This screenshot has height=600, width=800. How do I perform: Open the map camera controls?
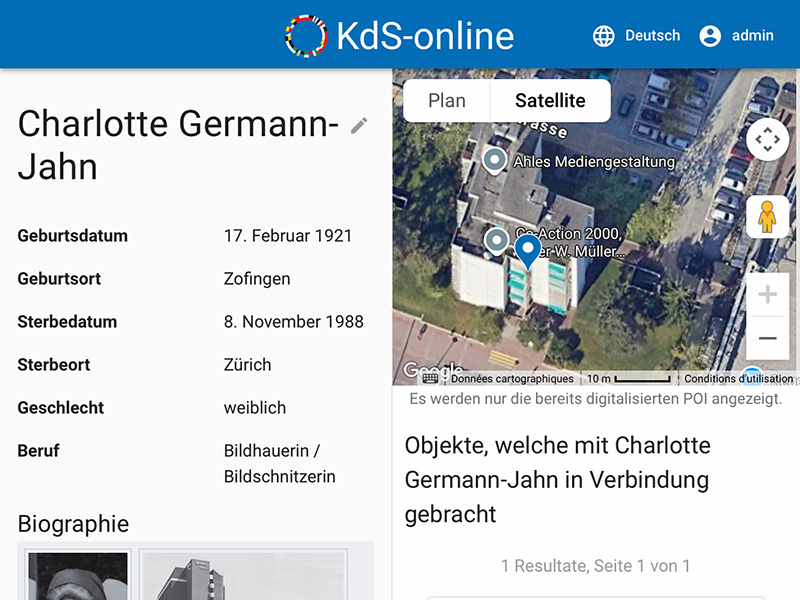click(767, 139)
